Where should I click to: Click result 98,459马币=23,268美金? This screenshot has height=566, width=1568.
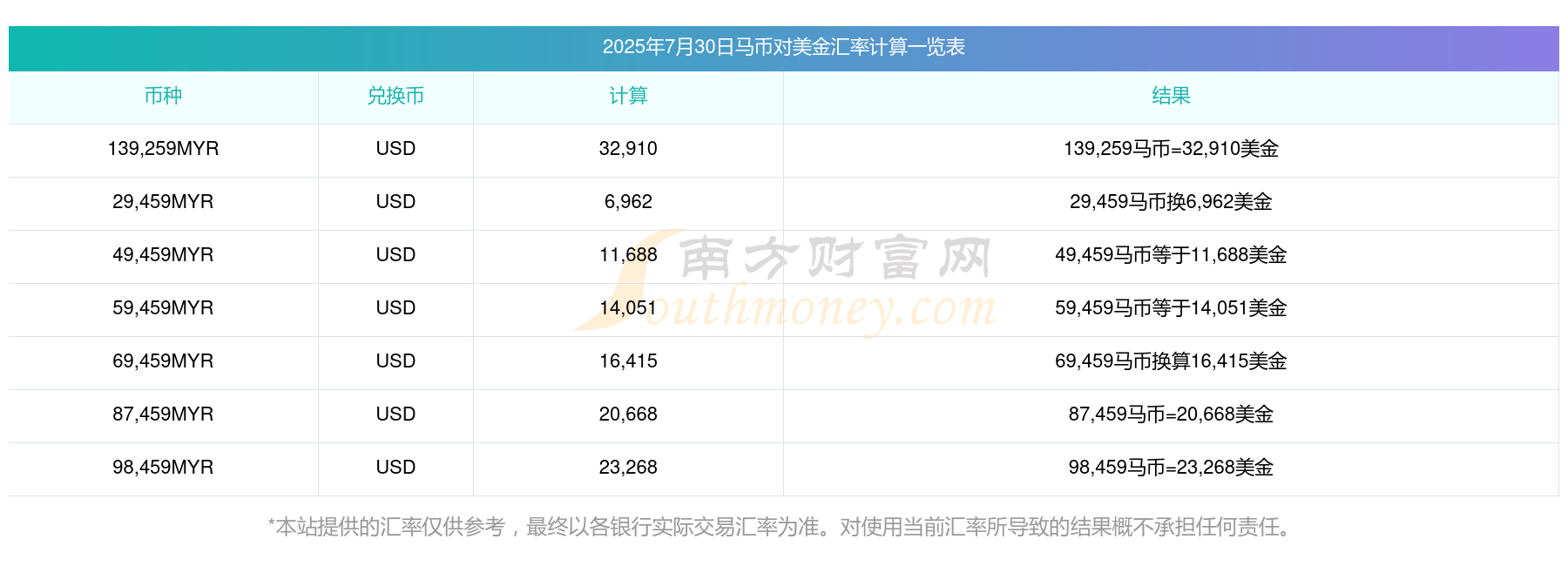coord(1171,468)
